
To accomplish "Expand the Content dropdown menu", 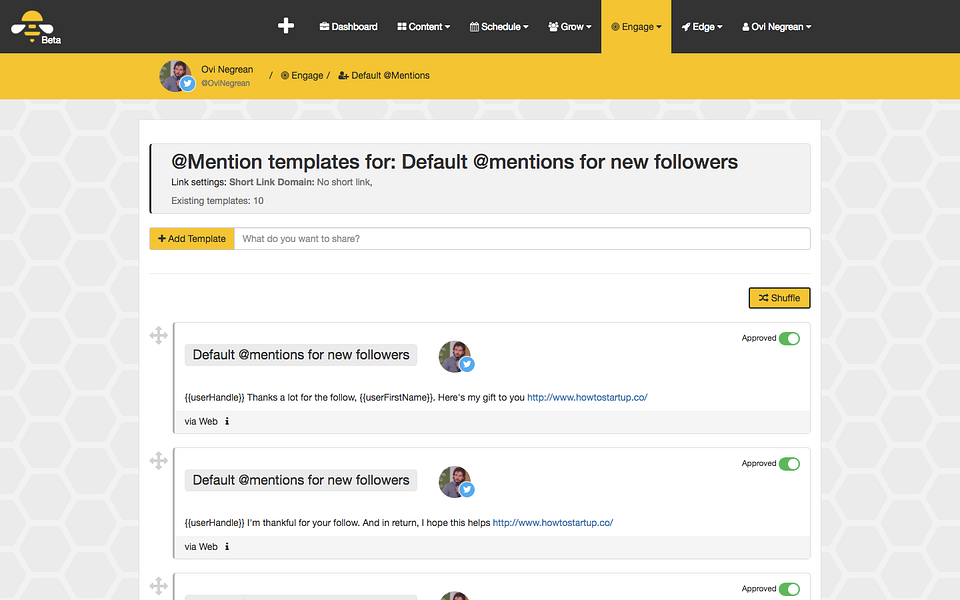I will click(424, 26).
